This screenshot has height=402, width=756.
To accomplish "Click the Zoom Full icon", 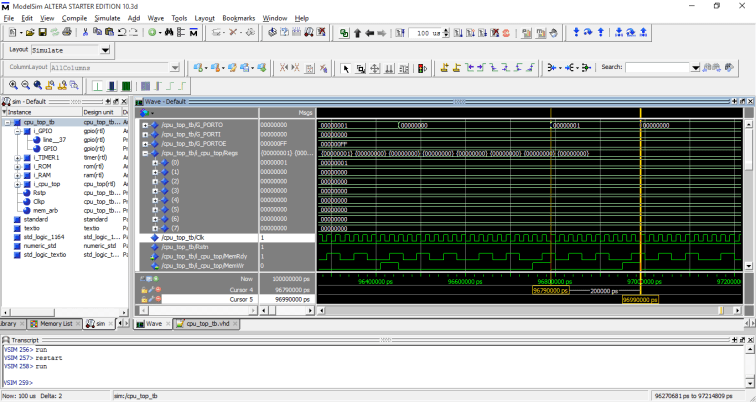I will (x=38, y=85).
